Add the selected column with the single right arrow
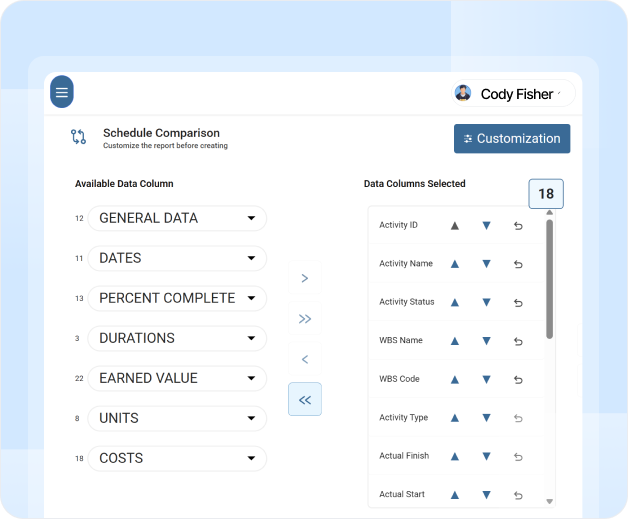 point(305,278)
